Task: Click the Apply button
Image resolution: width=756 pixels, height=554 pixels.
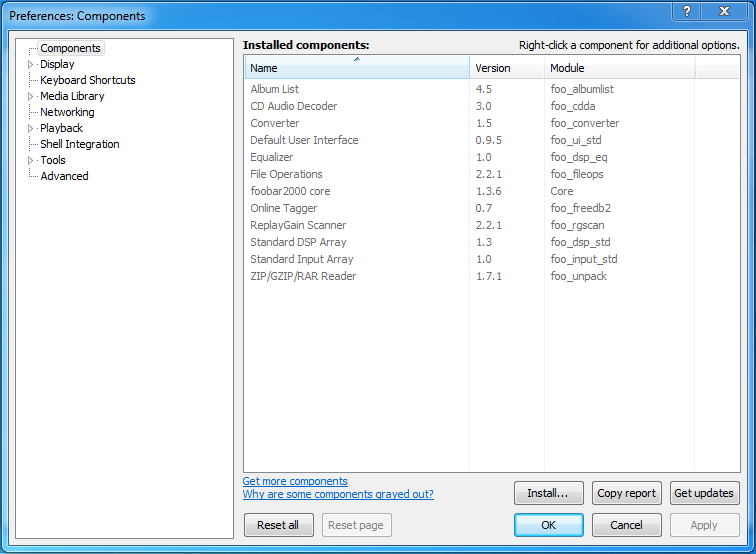Action: click(x=704, y=525)
